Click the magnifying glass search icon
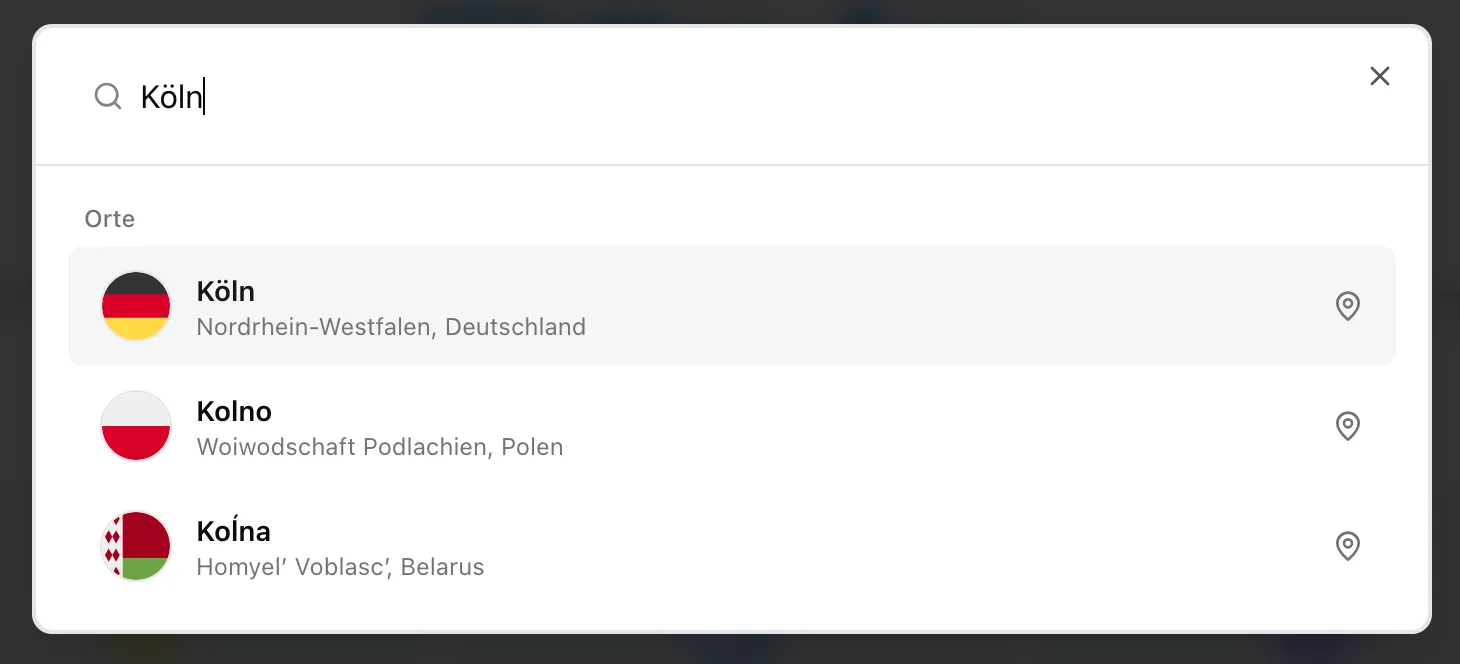The width and height of the screenshot is (1460, 664). coord(108,96)
